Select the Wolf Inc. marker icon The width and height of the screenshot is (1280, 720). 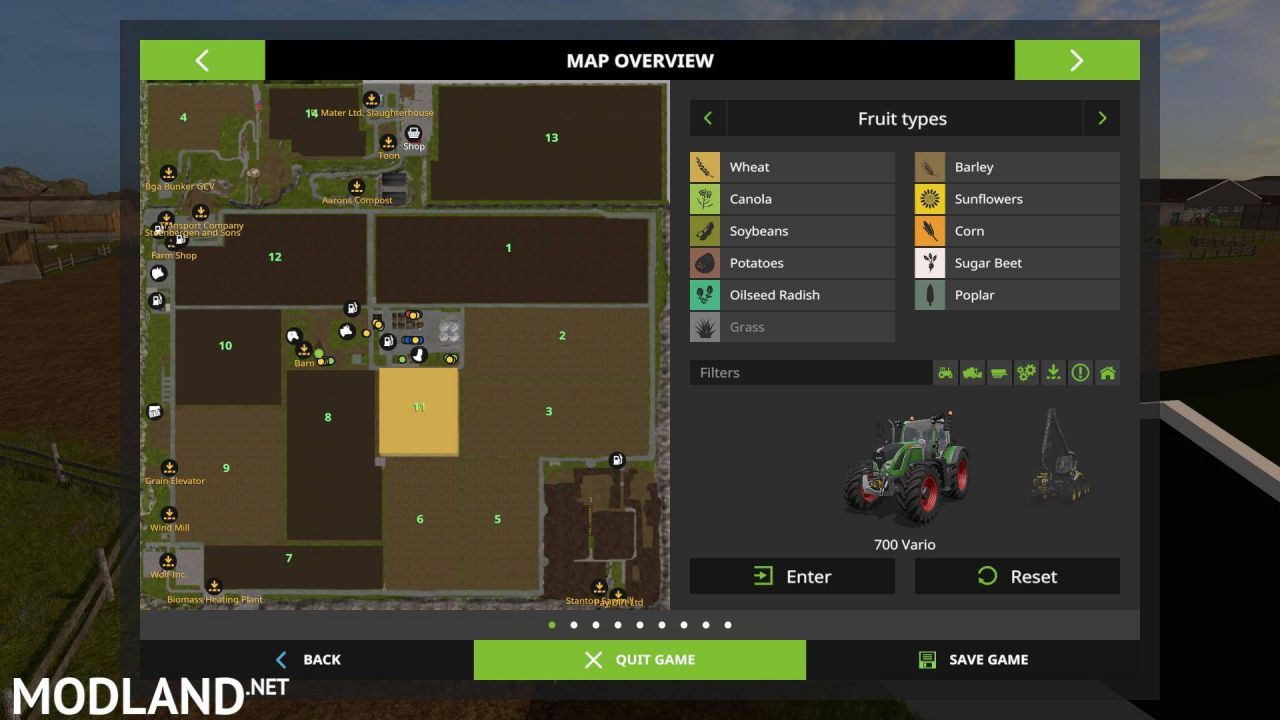point(168,561)
